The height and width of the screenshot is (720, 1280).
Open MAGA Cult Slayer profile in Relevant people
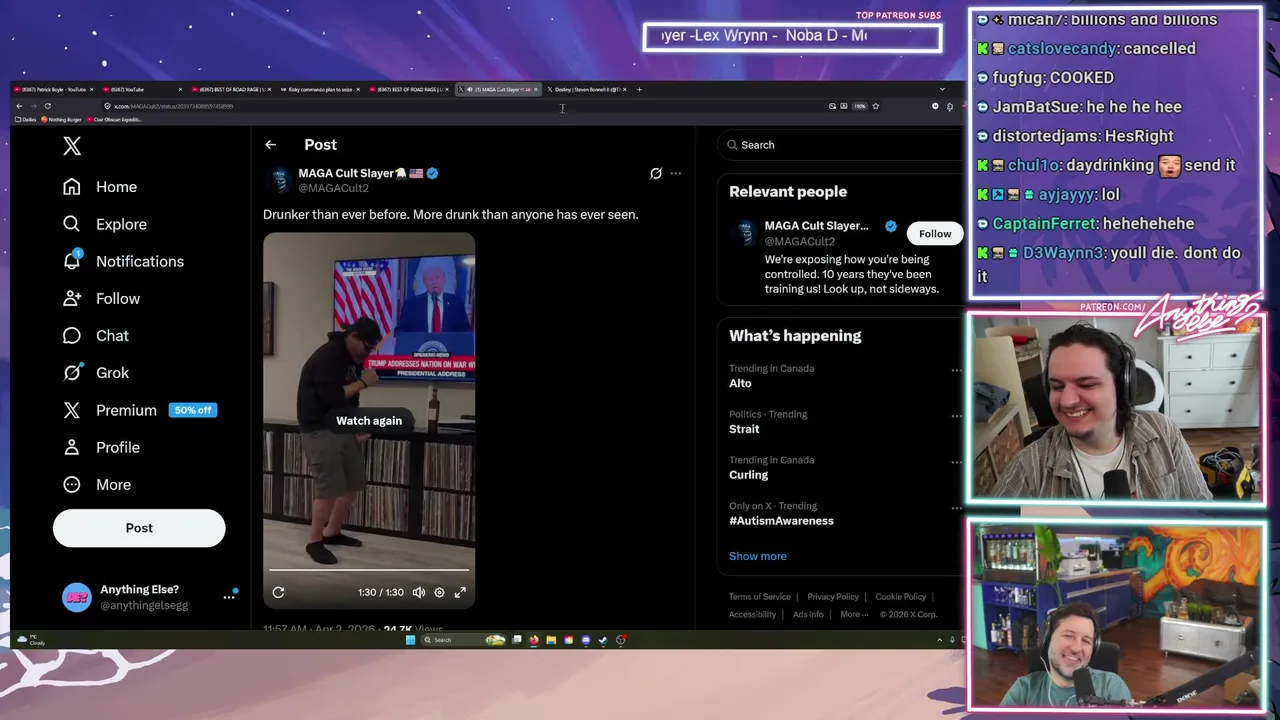[x=816, y=226]
